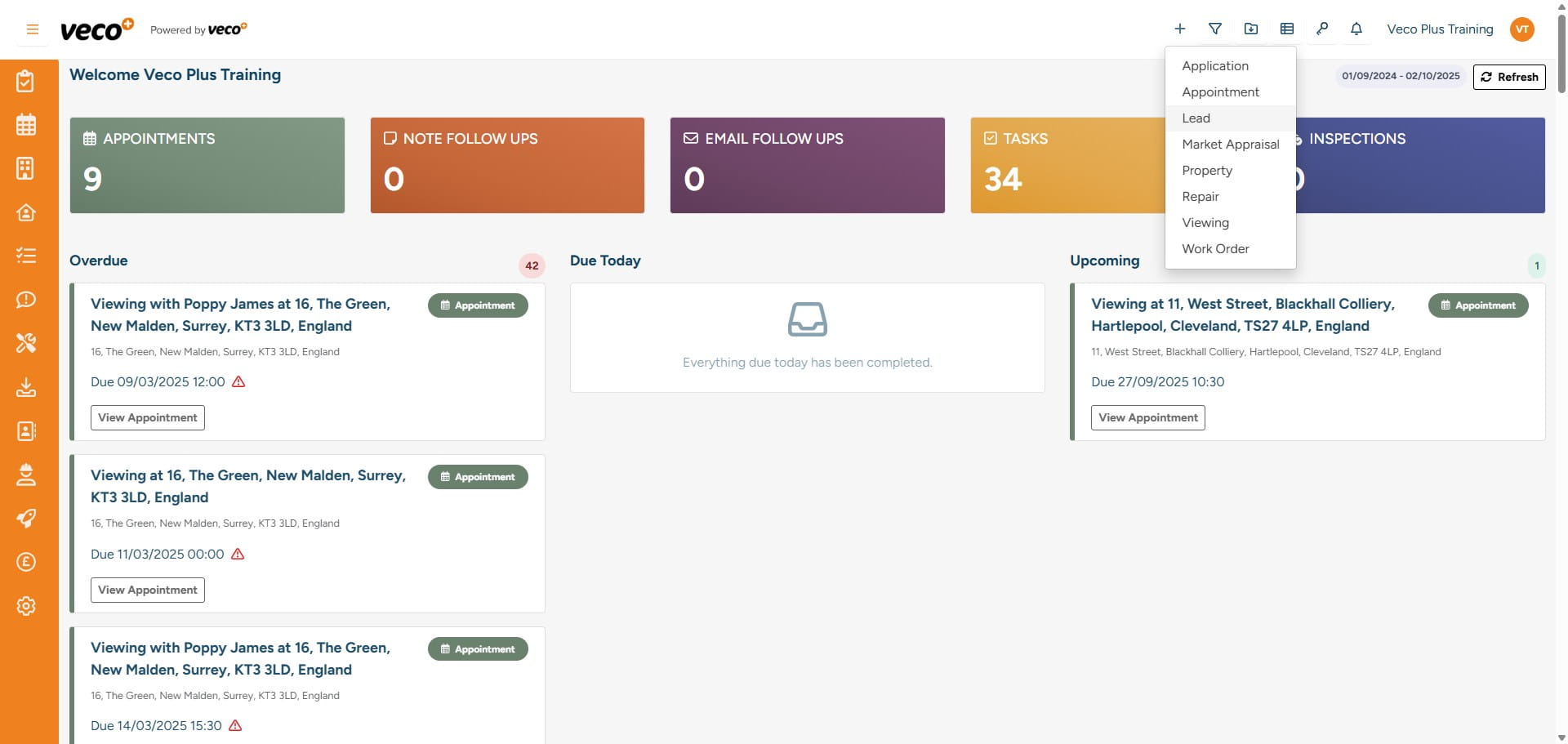
Task: Select Lead from the add menu
Action: [x=1196, y=118]
